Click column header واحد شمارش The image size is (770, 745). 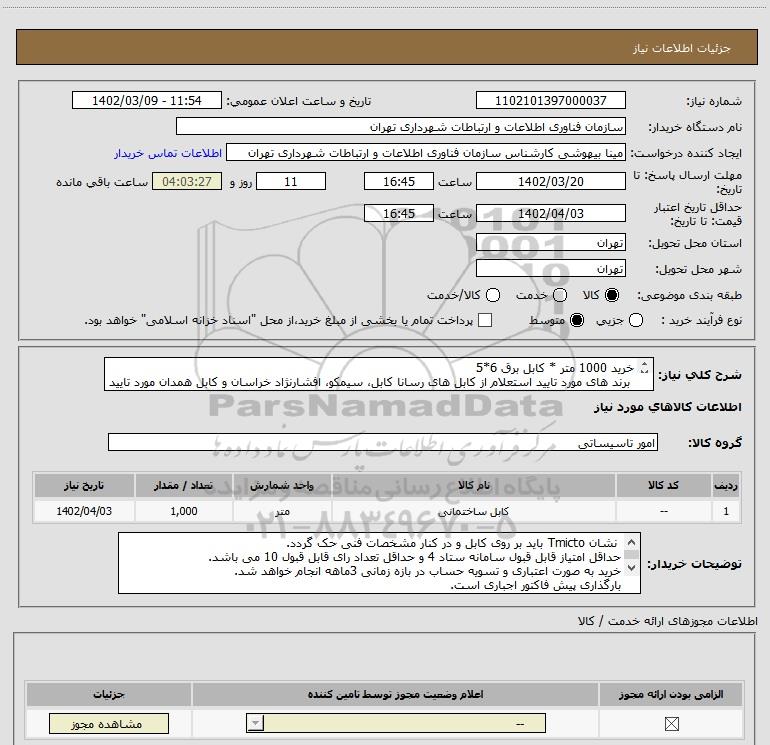point(282,485)
